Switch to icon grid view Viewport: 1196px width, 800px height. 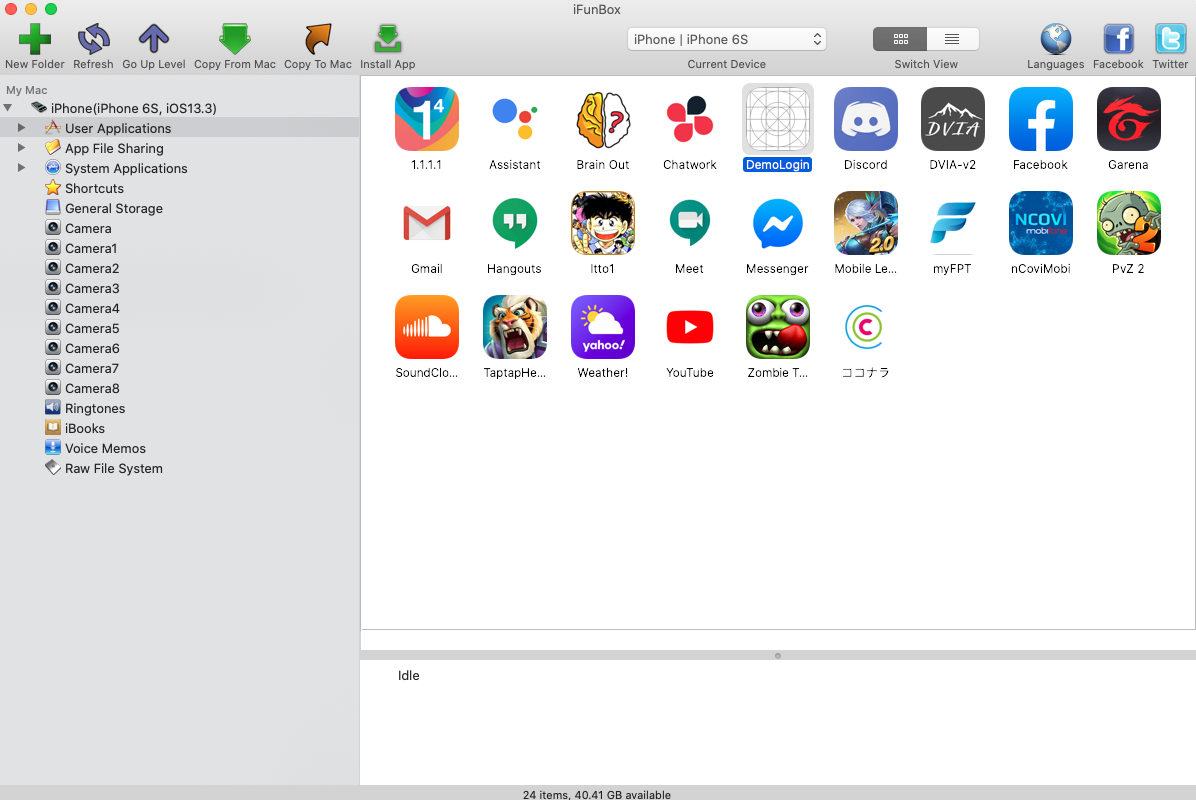click(x=900, y=39)
